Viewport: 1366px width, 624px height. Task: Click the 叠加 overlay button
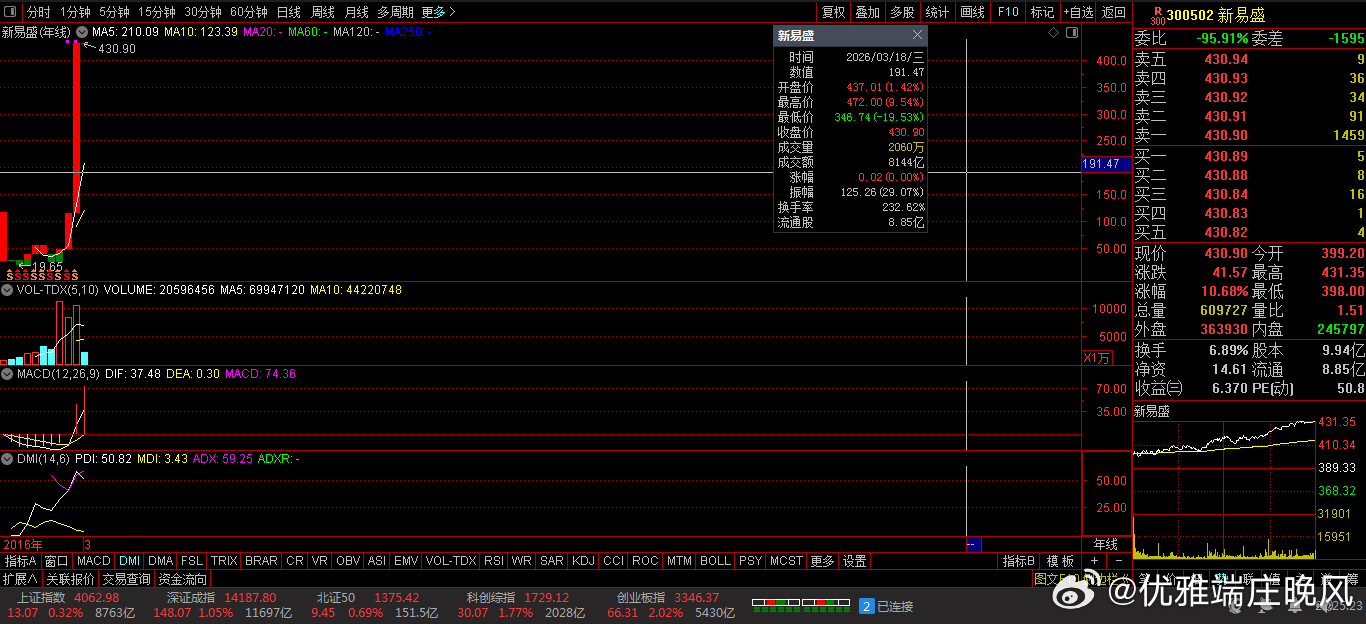[867, 12]
